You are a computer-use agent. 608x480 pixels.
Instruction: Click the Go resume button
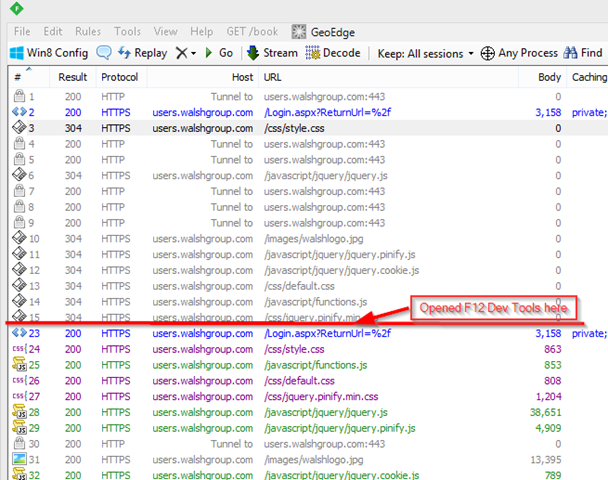coord(219,53)
